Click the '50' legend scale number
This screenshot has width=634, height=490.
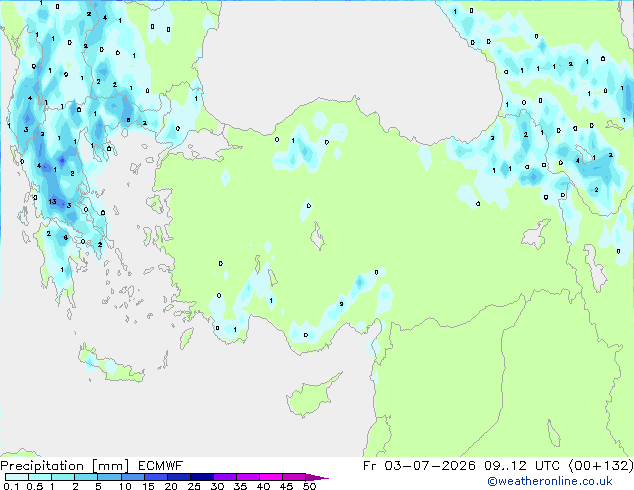click(309, 486)
